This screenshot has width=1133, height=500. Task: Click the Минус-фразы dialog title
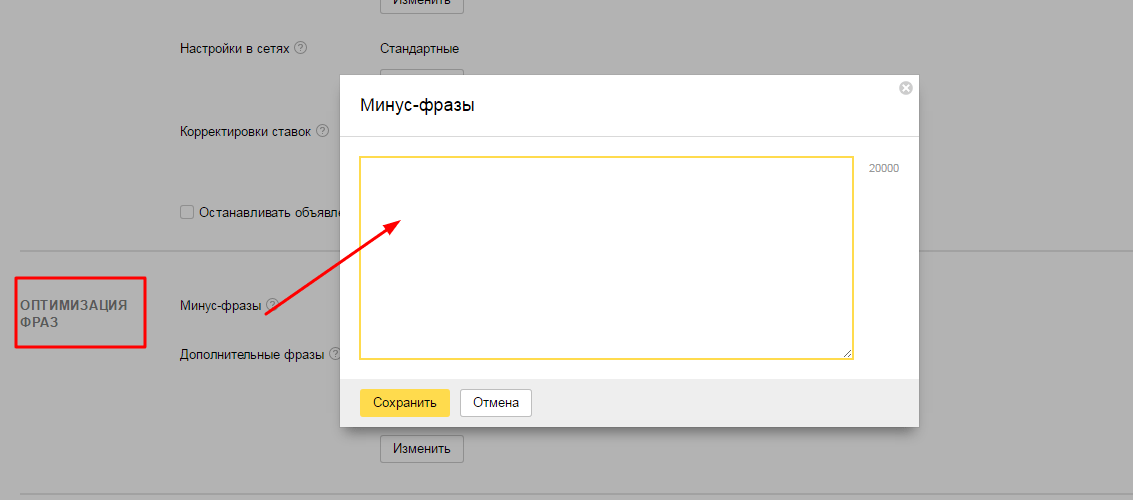(417, 105)
